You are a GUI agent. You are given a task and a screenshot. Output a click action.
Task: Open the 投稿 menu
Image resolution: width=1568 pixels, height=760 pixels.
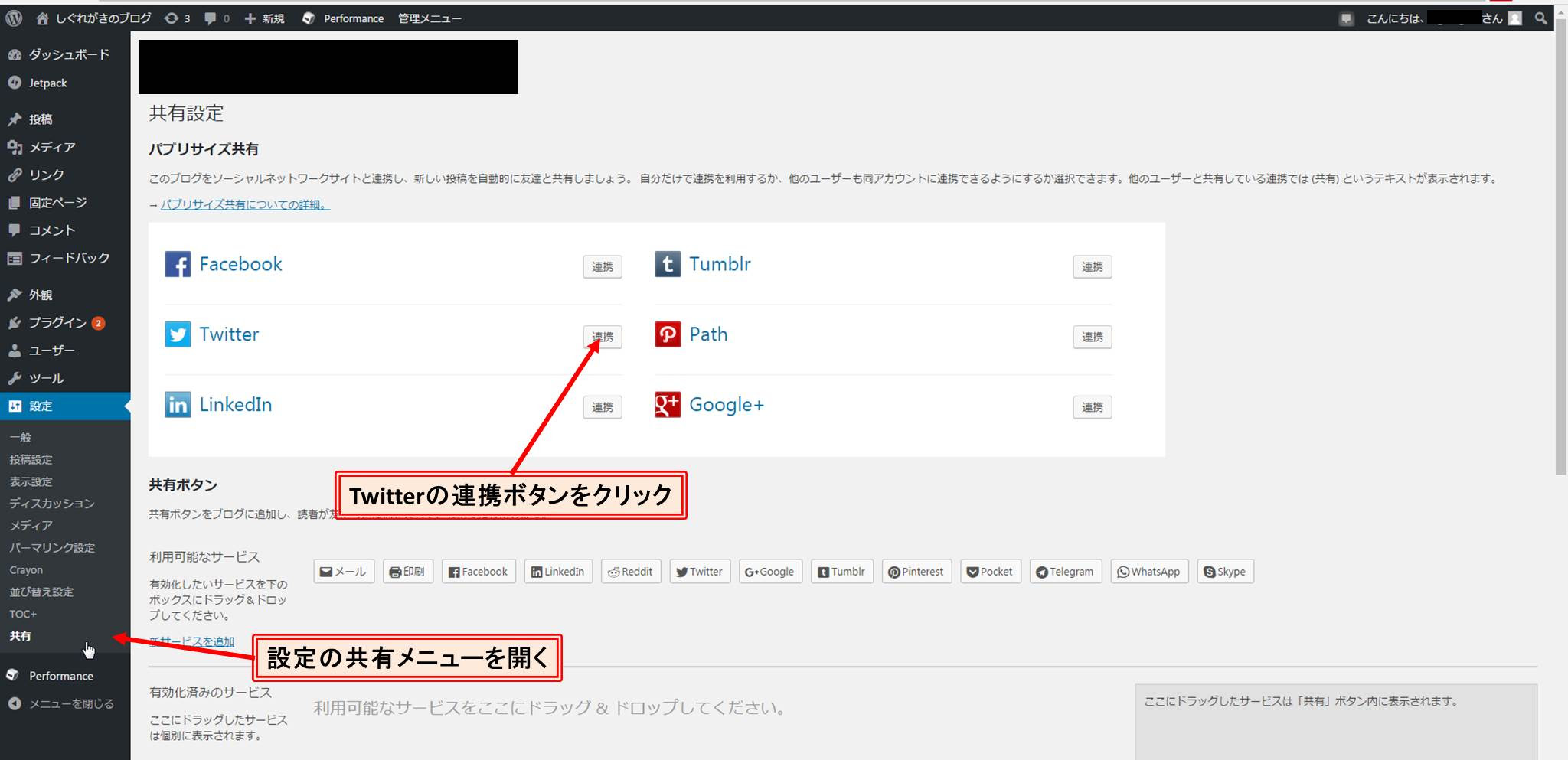65,119
